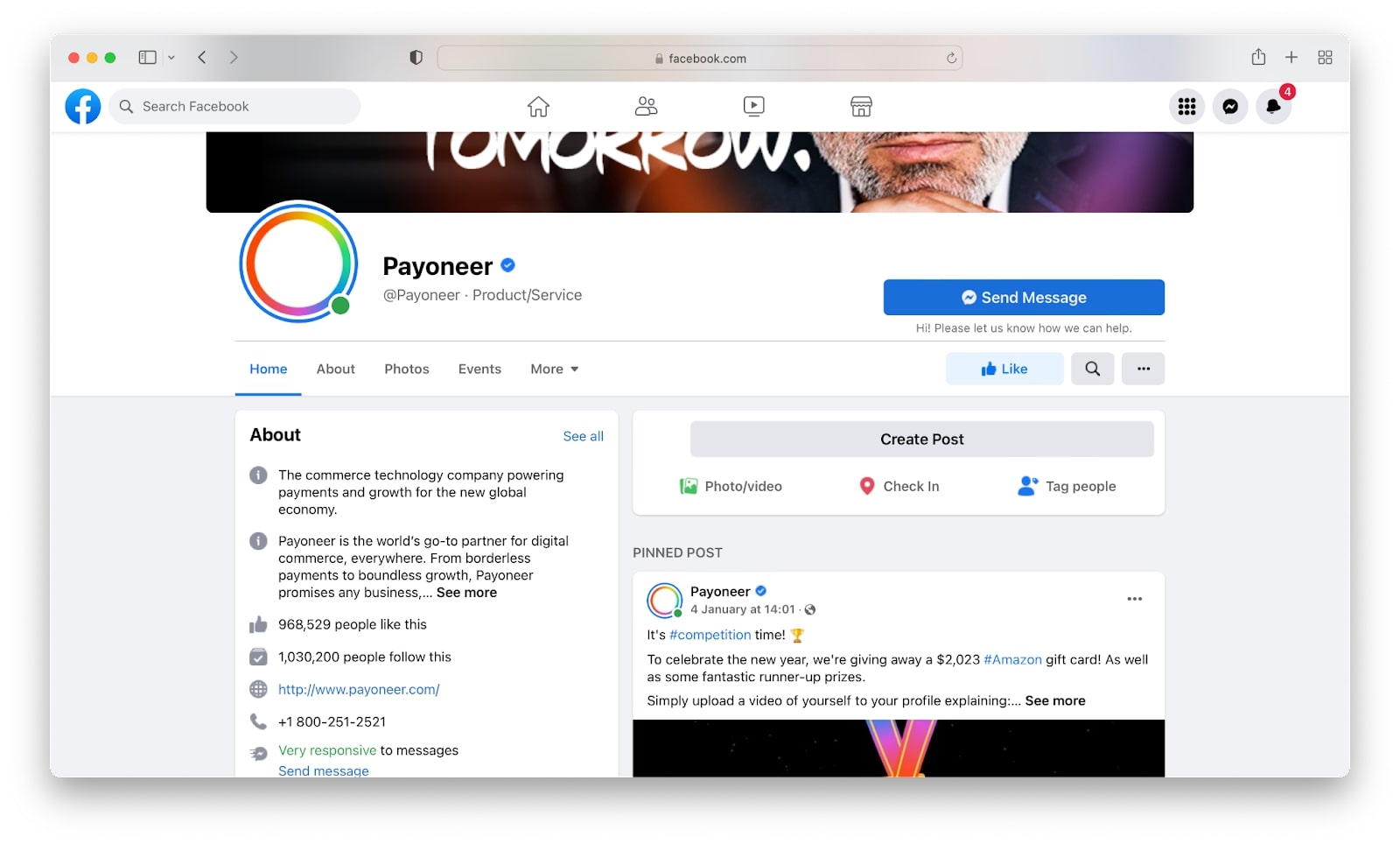Show Safari tab overview grid
The width and height of the screenshot is (1400, 844).
pos(1325,58)
